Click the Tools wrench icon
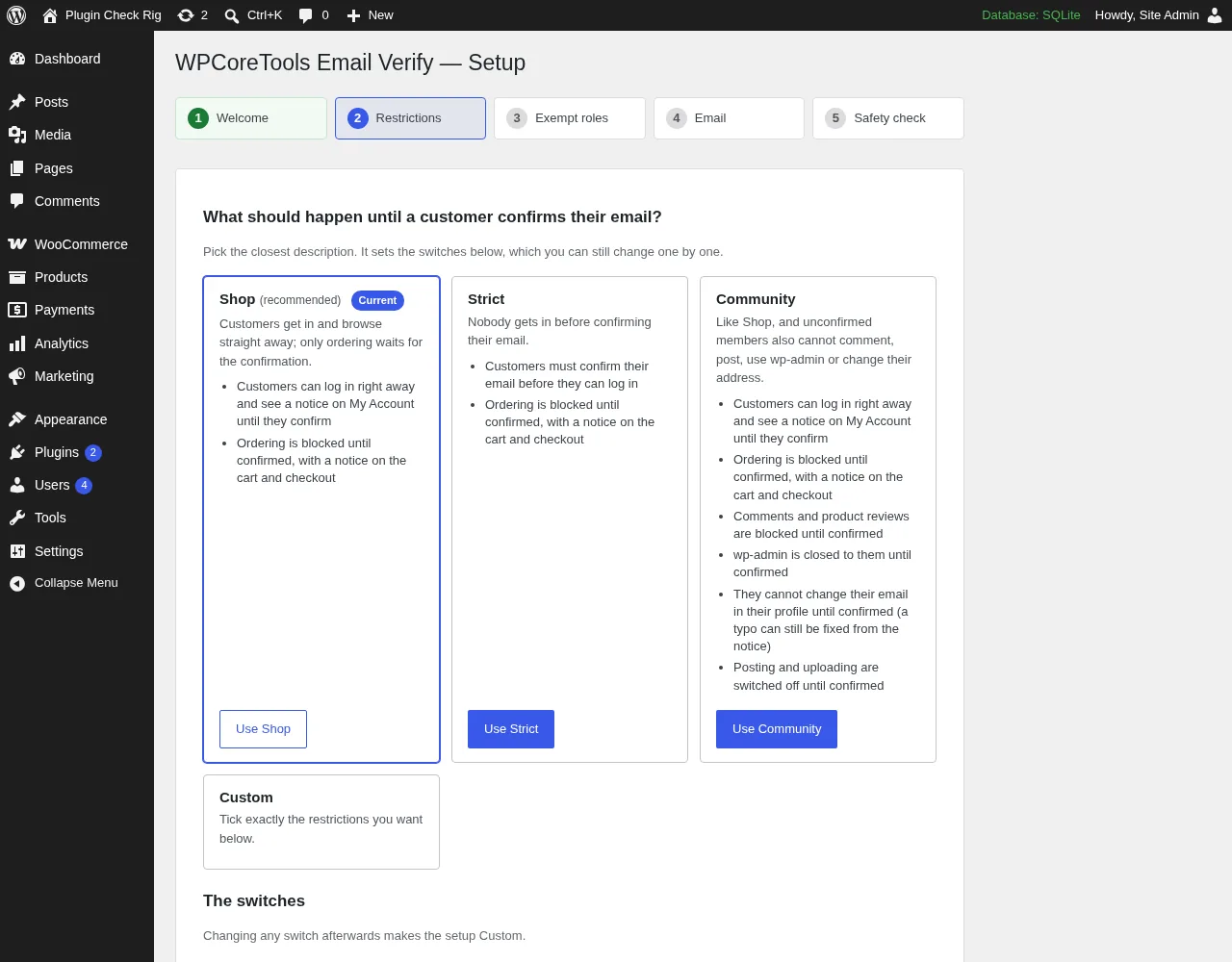This screenshot has width=1232, height=962. point(17,518)
